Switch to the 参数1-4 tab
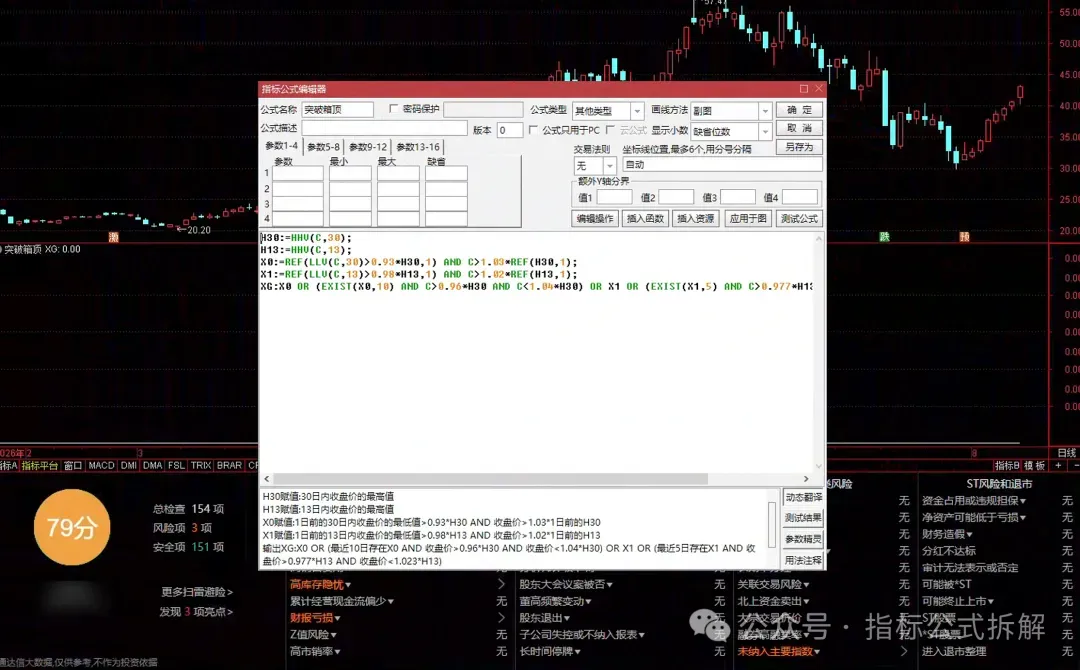1080x670 pixels. [281, 146]
